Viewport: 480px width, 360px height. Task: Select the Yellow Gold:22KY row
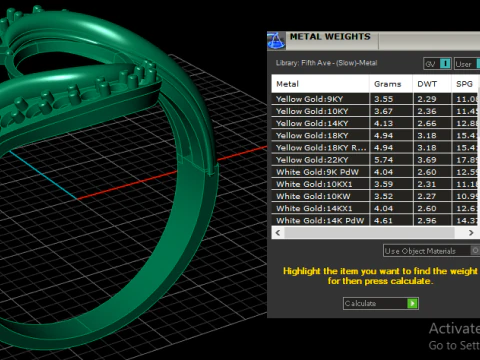[x=376, y=160]
